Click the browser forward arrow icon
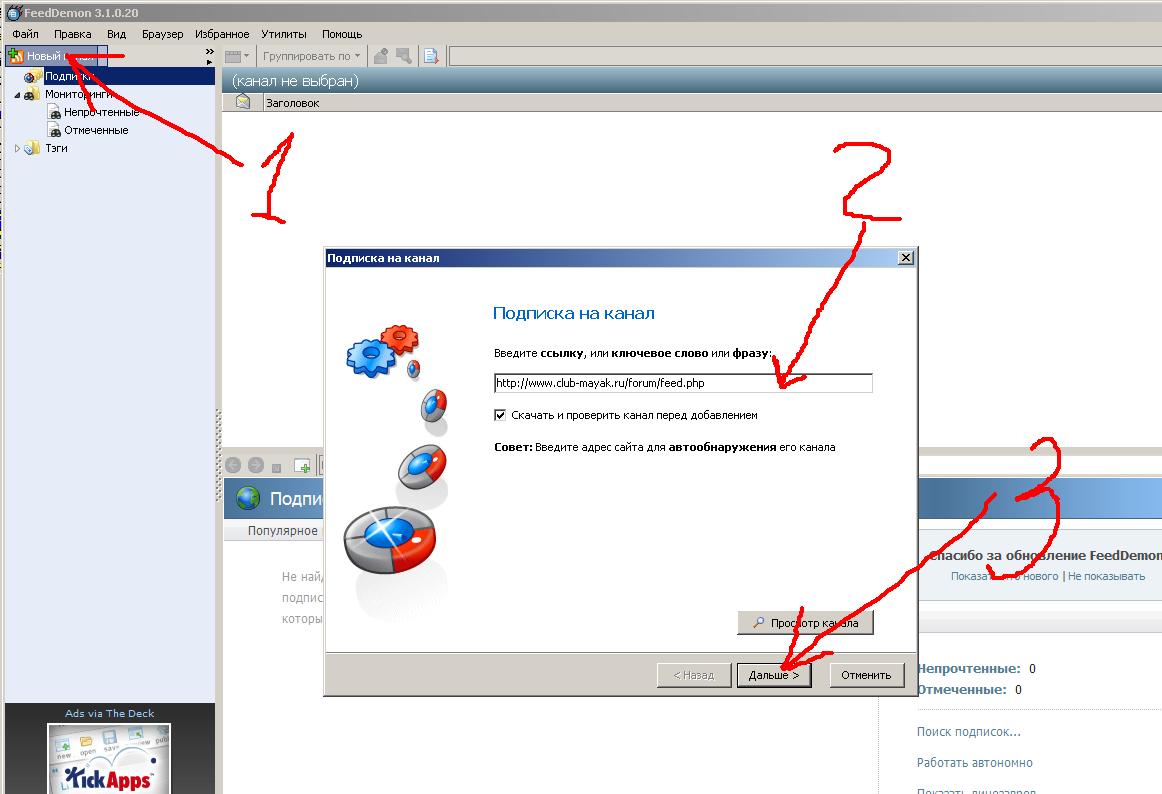The width and height of the screenshot is (1162, 794). [256, 466]
